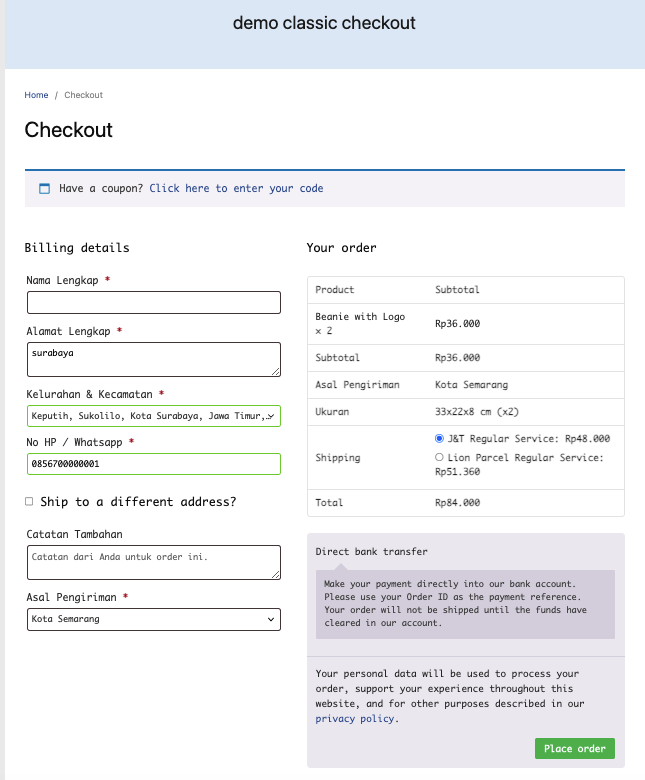Click the 'Direct bank transfer' payment label
645x780 pixels.
(371, 552)
